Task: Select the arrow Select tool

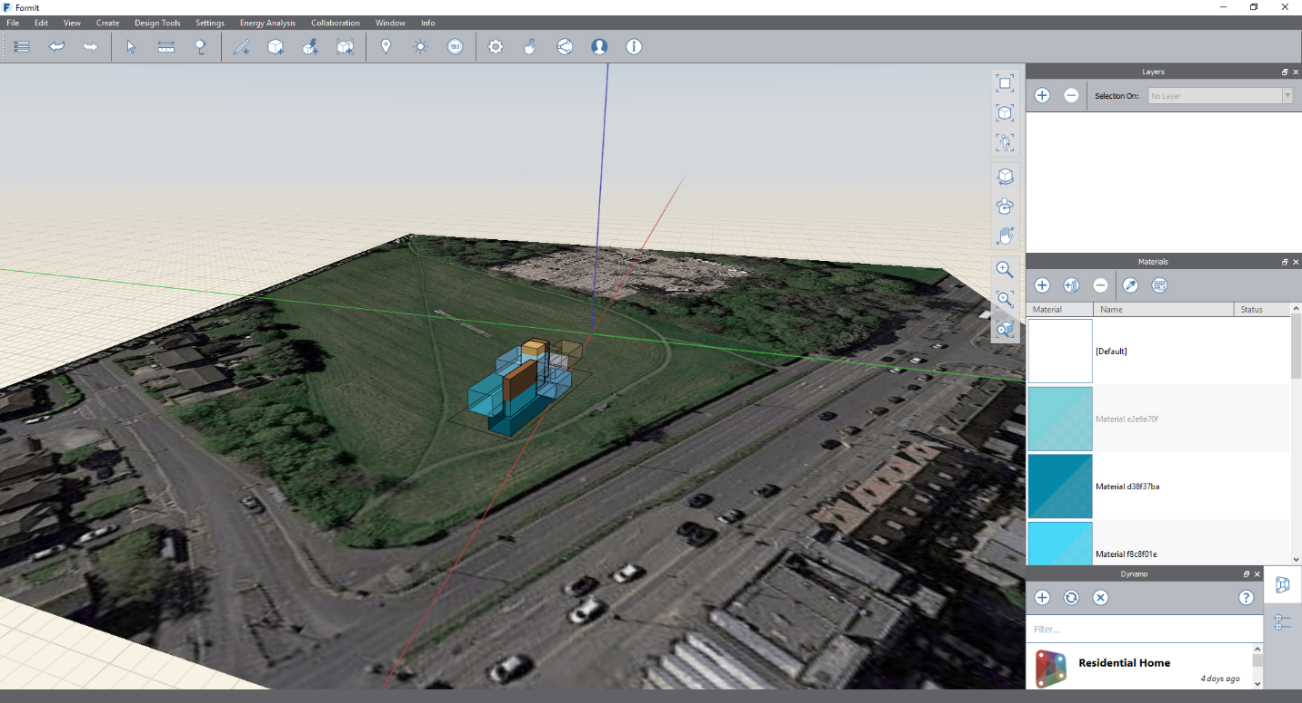Action: [130, 46]
